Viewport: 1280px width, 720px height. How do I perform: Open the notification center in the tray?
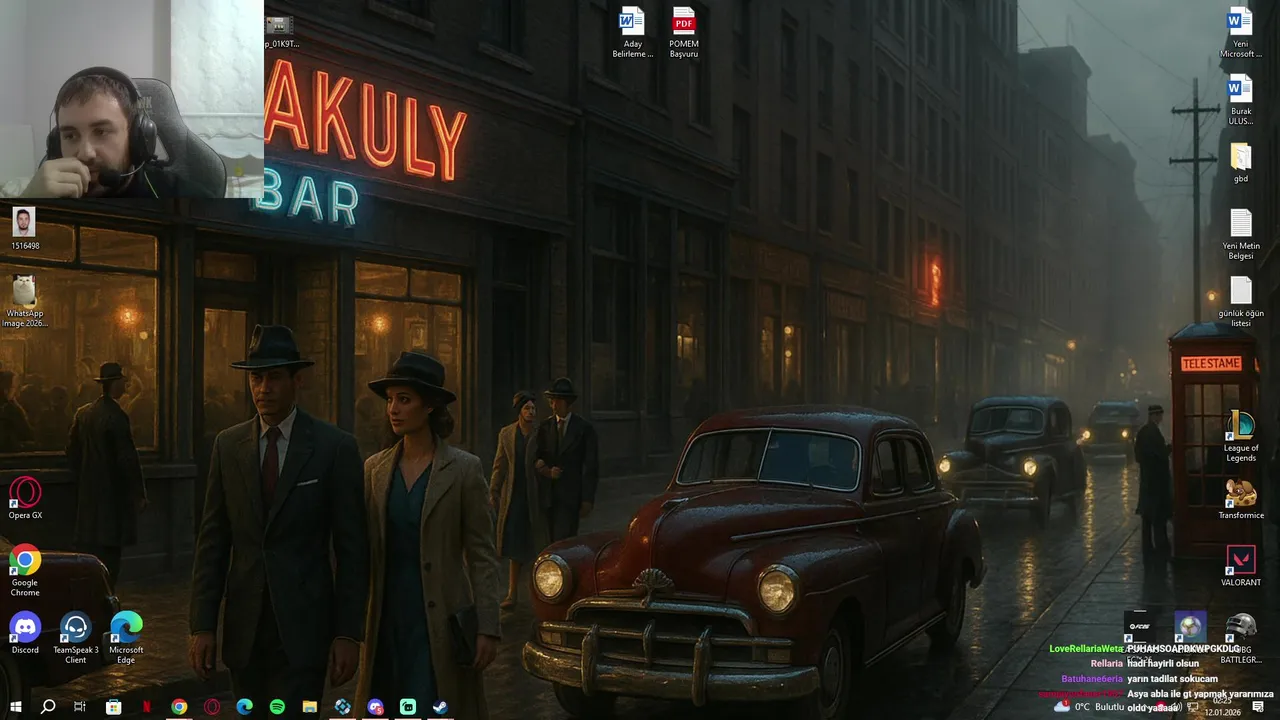[x=1258, y=707]
